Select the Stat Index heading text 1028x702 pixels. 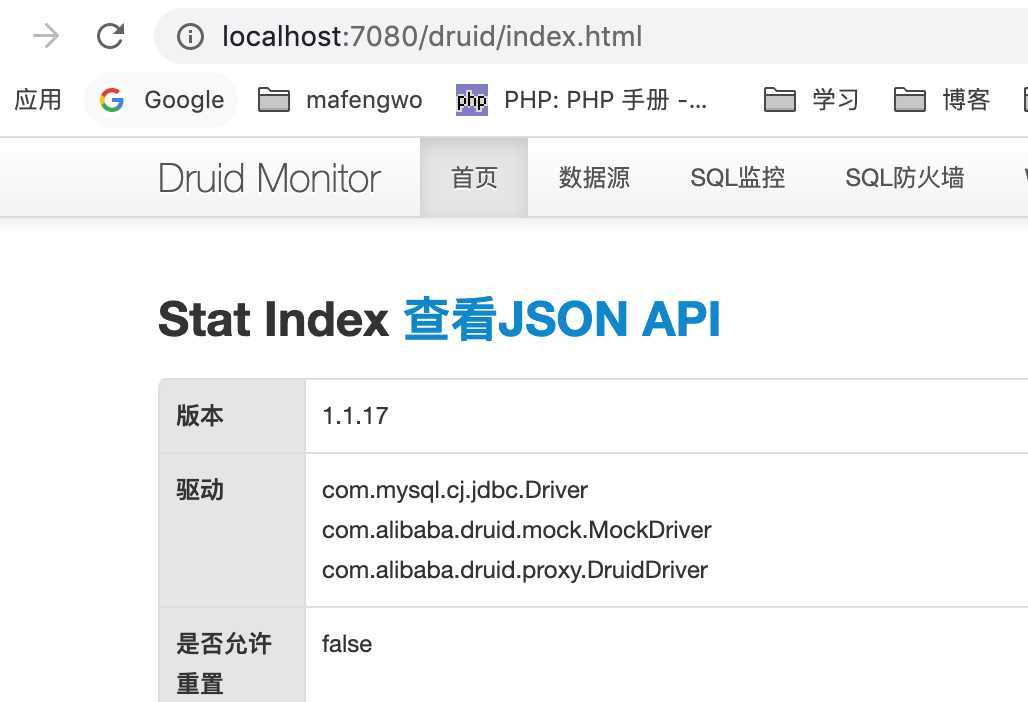[x=273, y=319]
